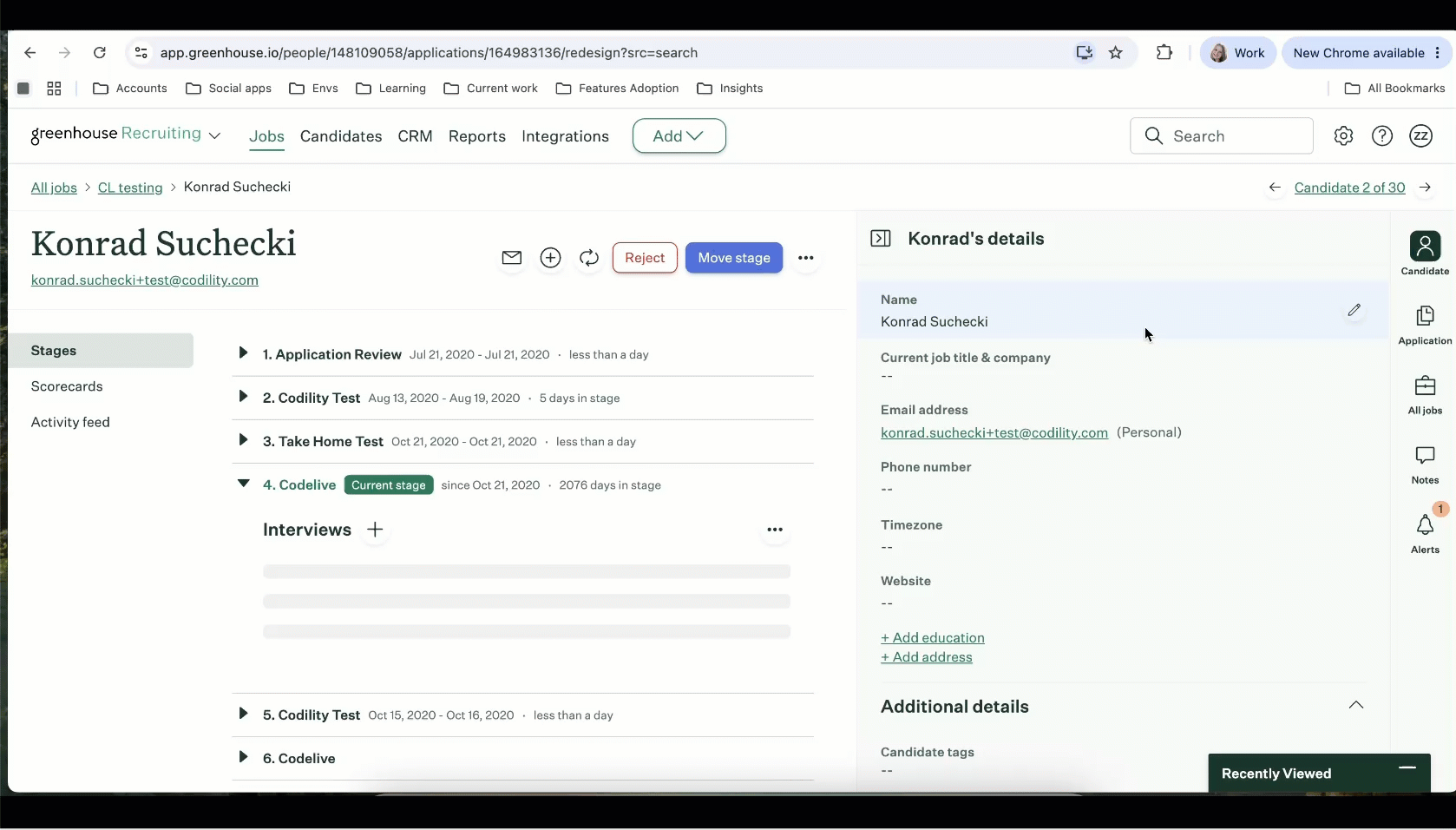The height and width of the screenshot is (830, 1456).
Task: Click the email candidate envelope icon
Action: point(512,258)
